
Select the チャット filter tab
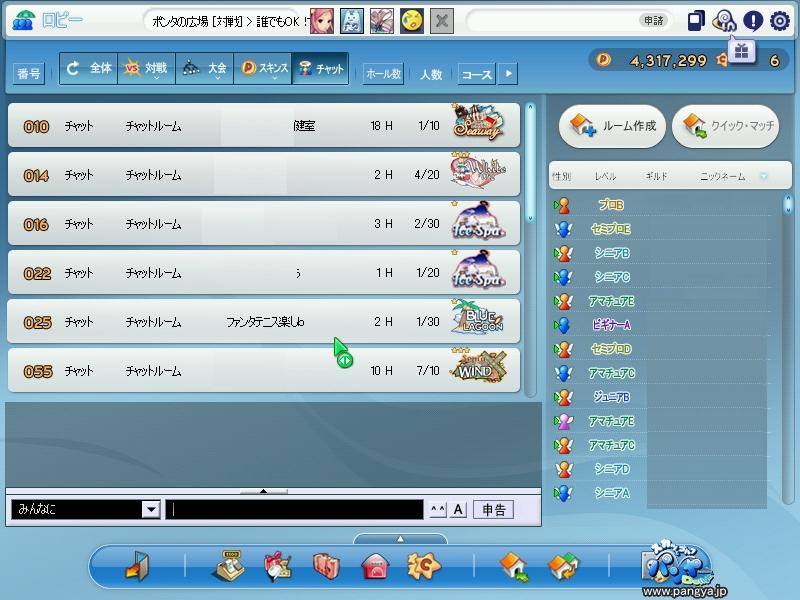coord(321,69)
